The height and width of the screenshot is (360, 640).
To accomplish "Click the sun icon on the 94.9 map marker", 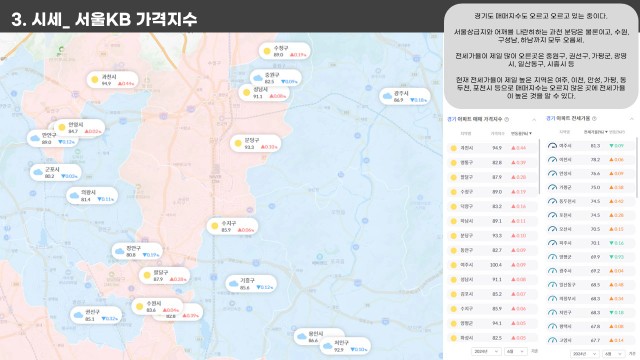I will point(95,80).
